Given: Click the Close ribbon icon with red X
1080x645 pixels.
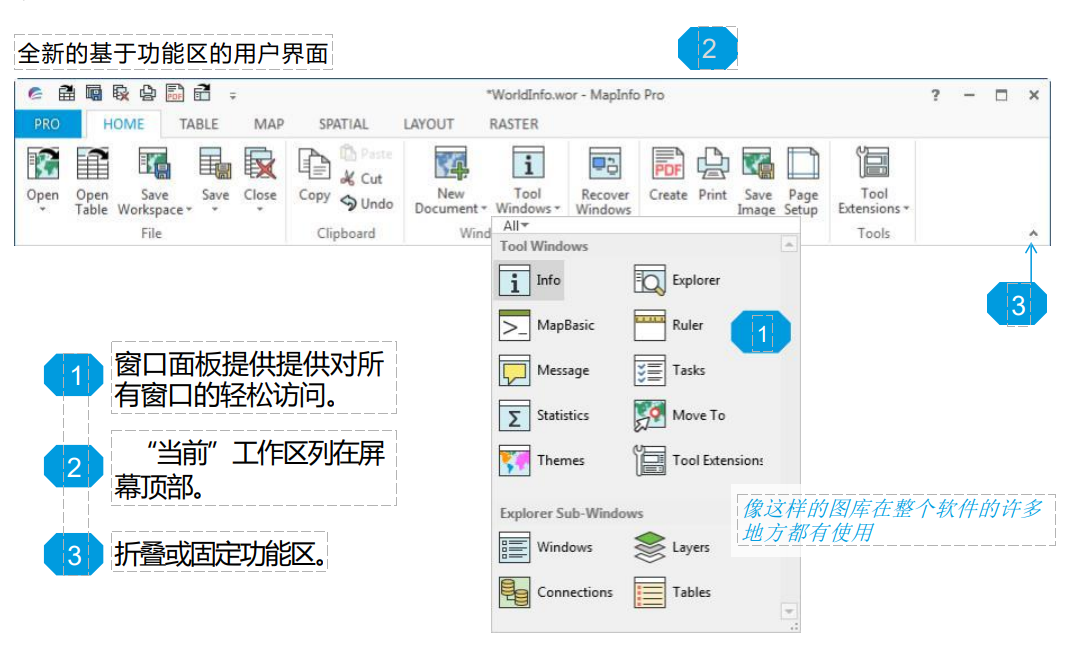Looking at the screenshot, I should pos(260,164).
